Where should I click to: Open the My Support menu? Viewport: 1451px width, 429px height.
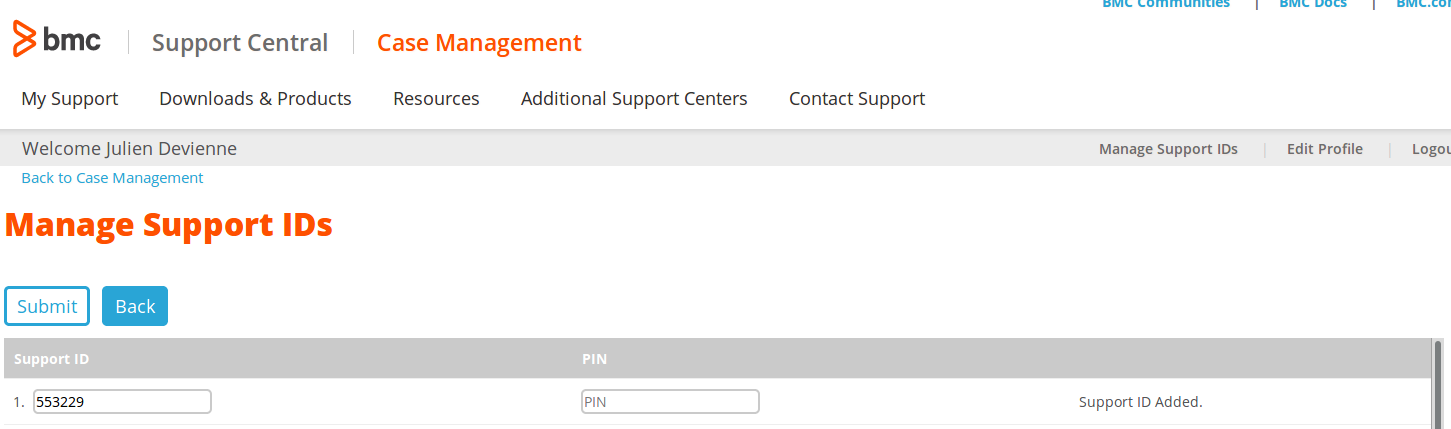[70, 99]
